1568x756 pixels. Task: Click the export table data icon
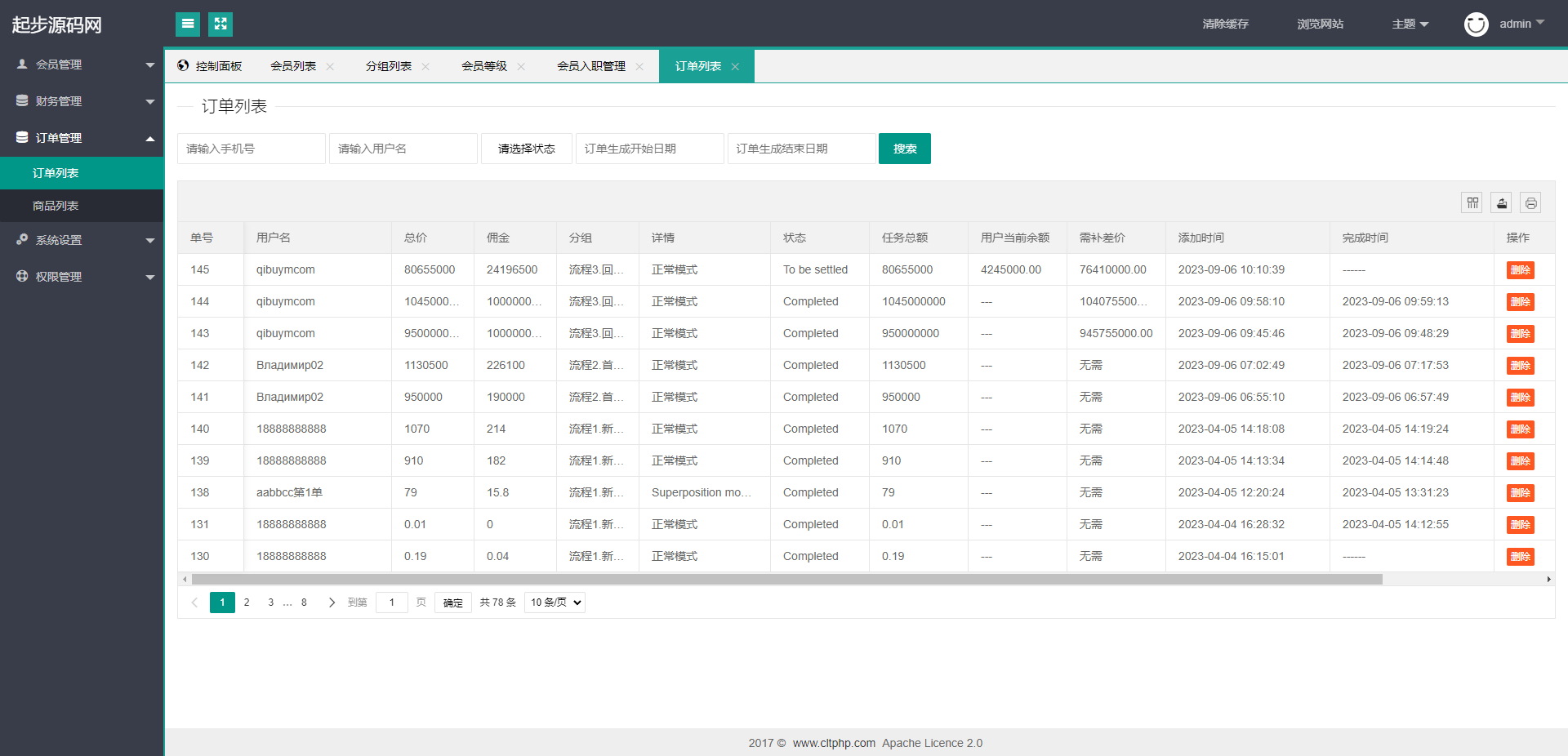click(x=1501, y=203)
